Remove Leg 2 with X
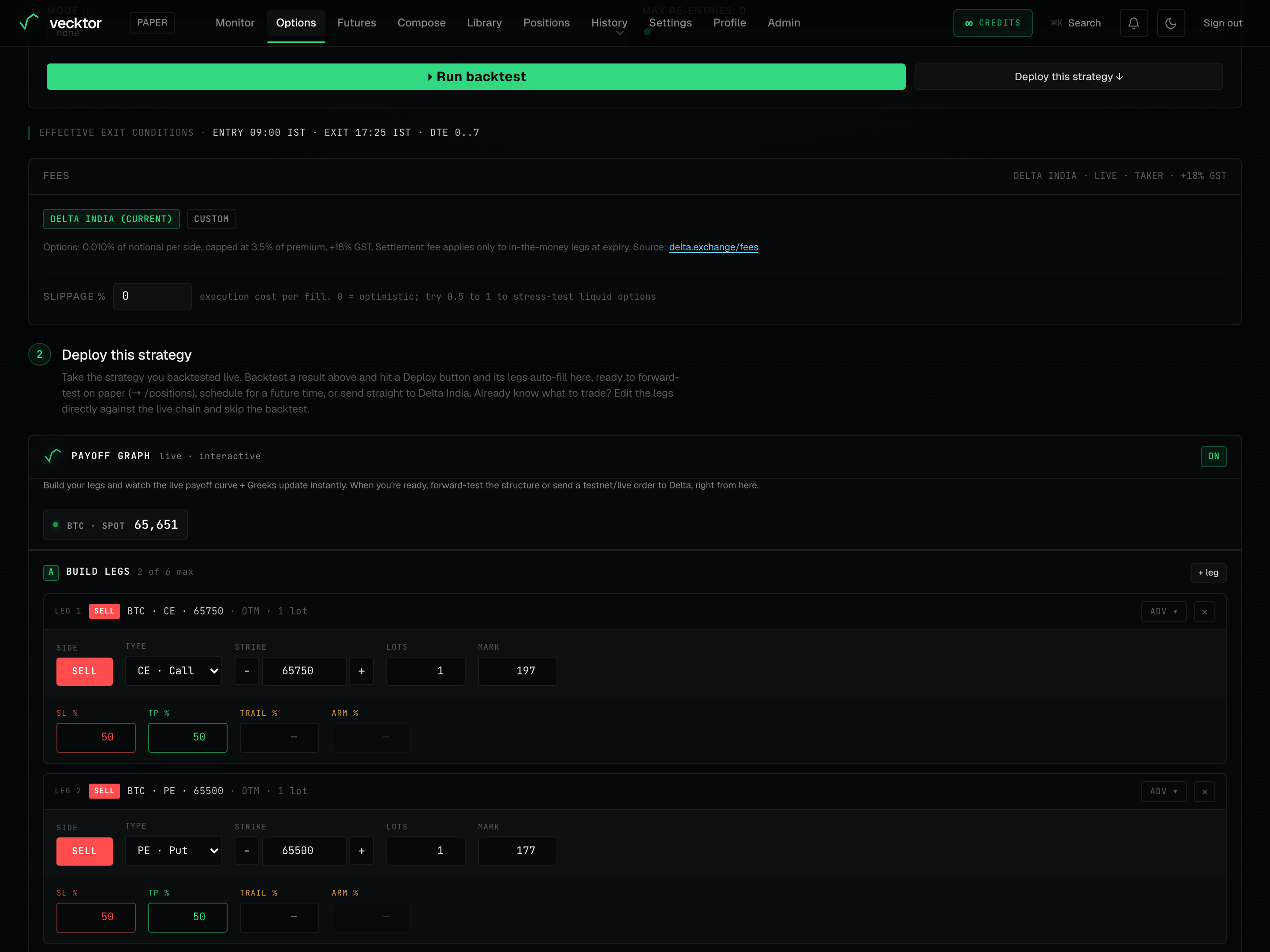 (1205, 791)
